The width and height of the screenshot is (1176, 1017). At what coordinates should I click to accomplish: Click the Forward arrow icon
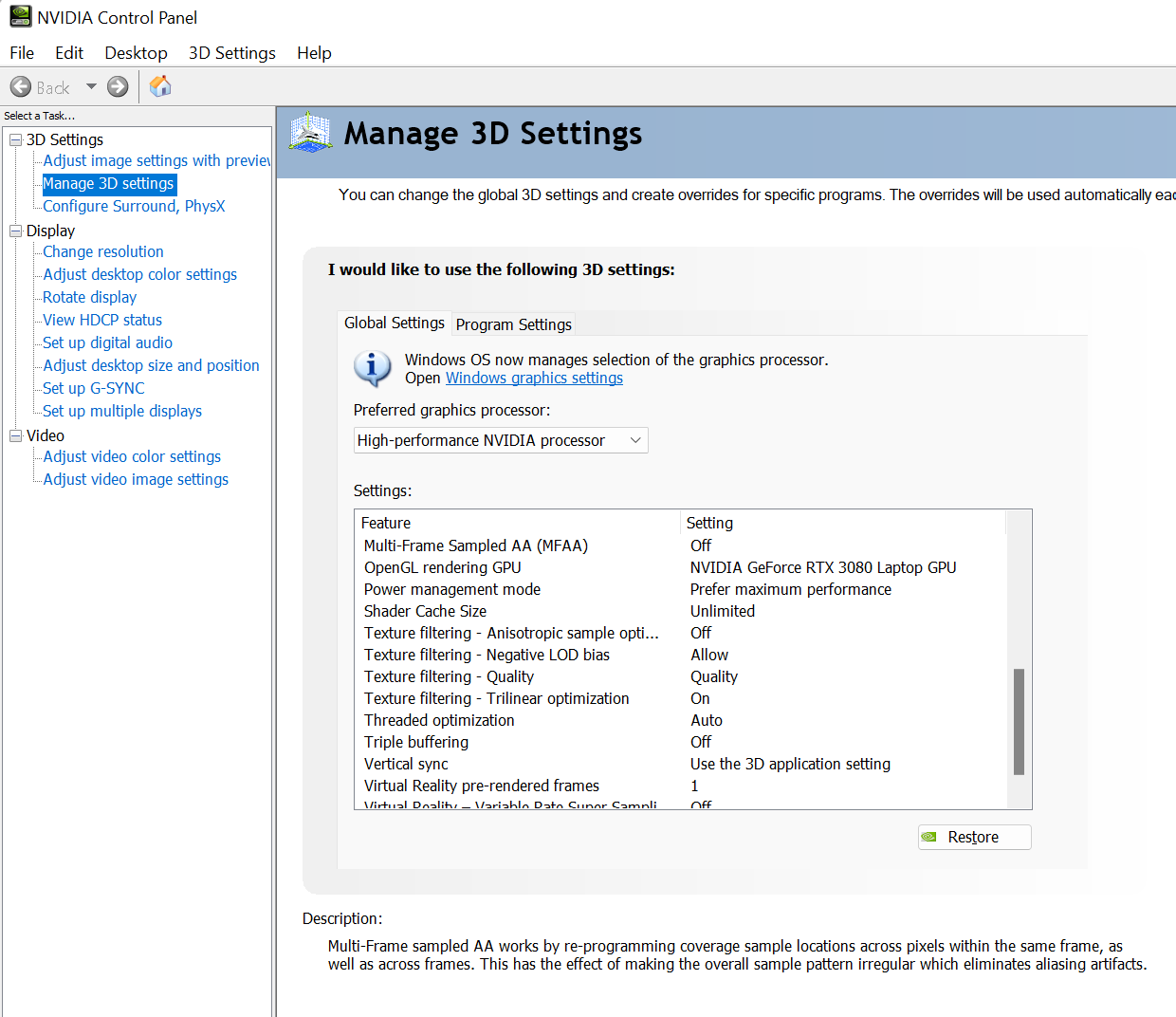pyautogui.click(x=118, y=87)
